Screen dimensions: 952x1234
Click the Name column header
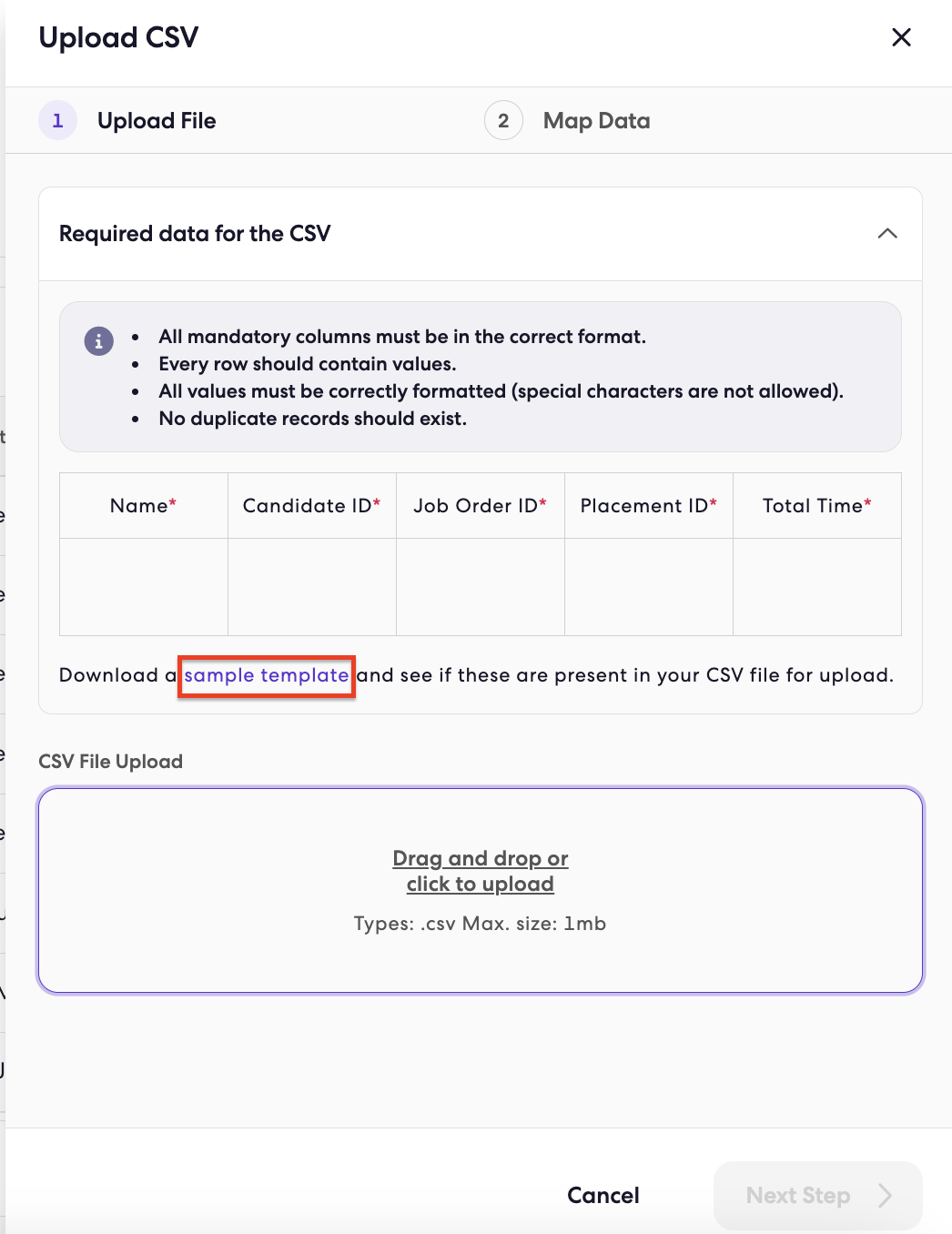tap(144, 506)
